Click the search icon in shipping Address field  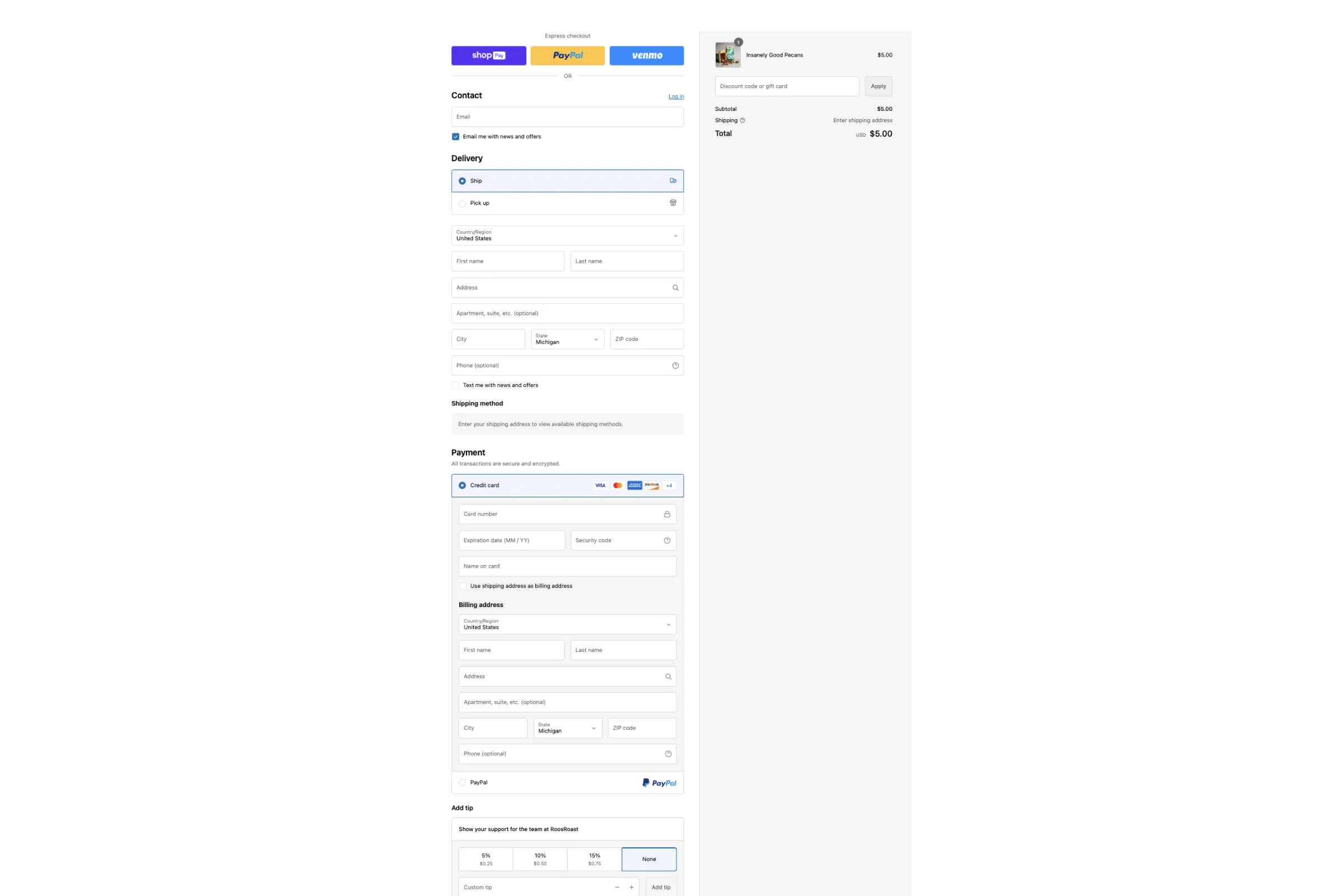pos(675,287)
